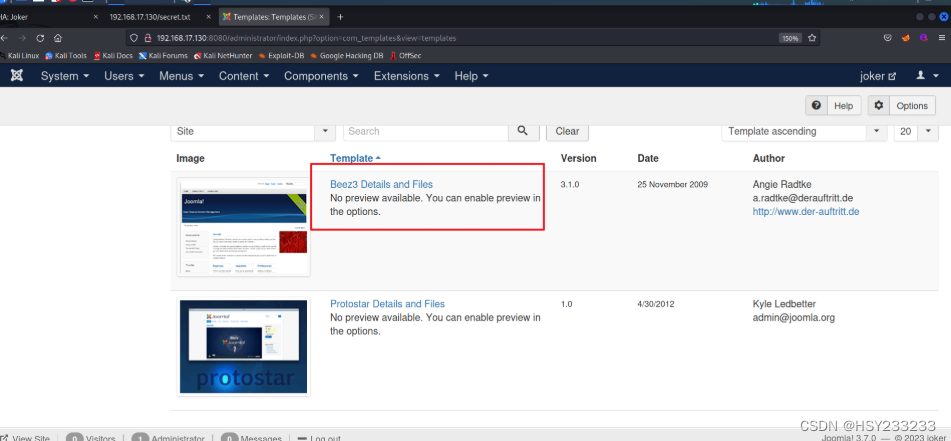The image size is (951, 441).
Task: Sort by Template column header
Action: (355, 158)
